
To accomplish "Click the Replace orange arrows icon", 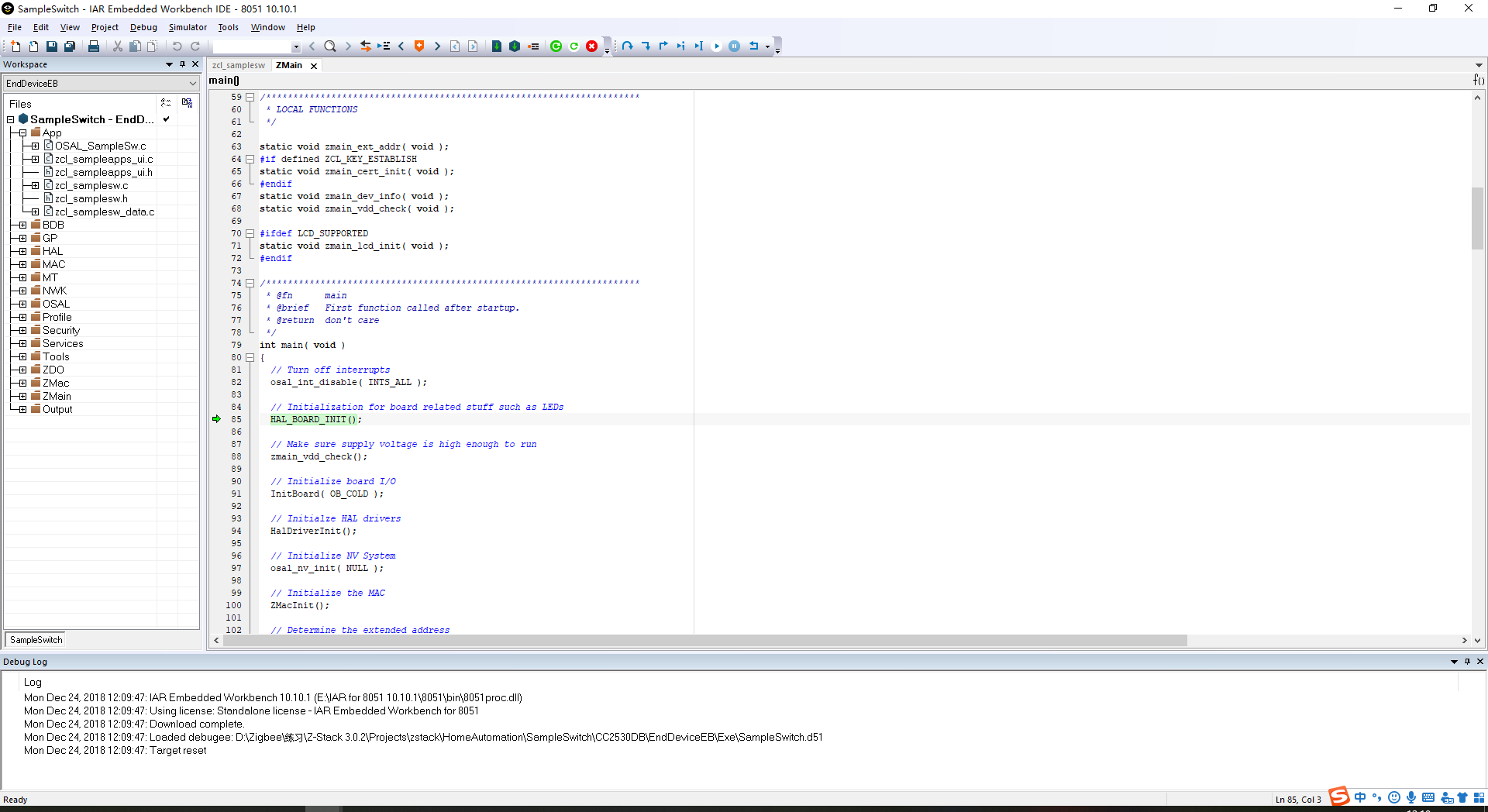I will (366, 46).
